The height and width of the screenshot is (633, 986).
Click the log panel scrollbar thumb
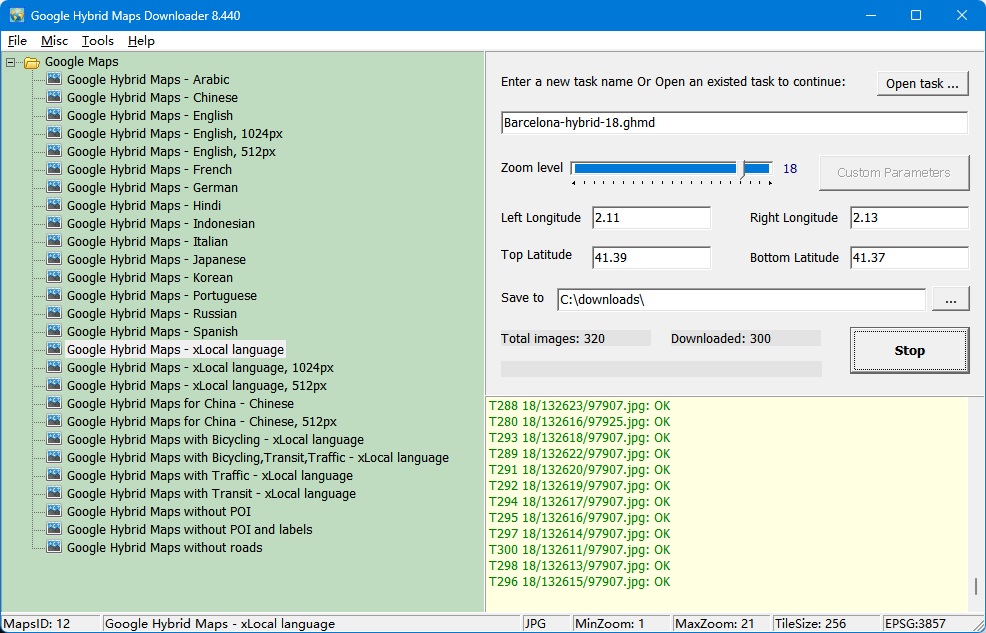(x=976, y=586)
